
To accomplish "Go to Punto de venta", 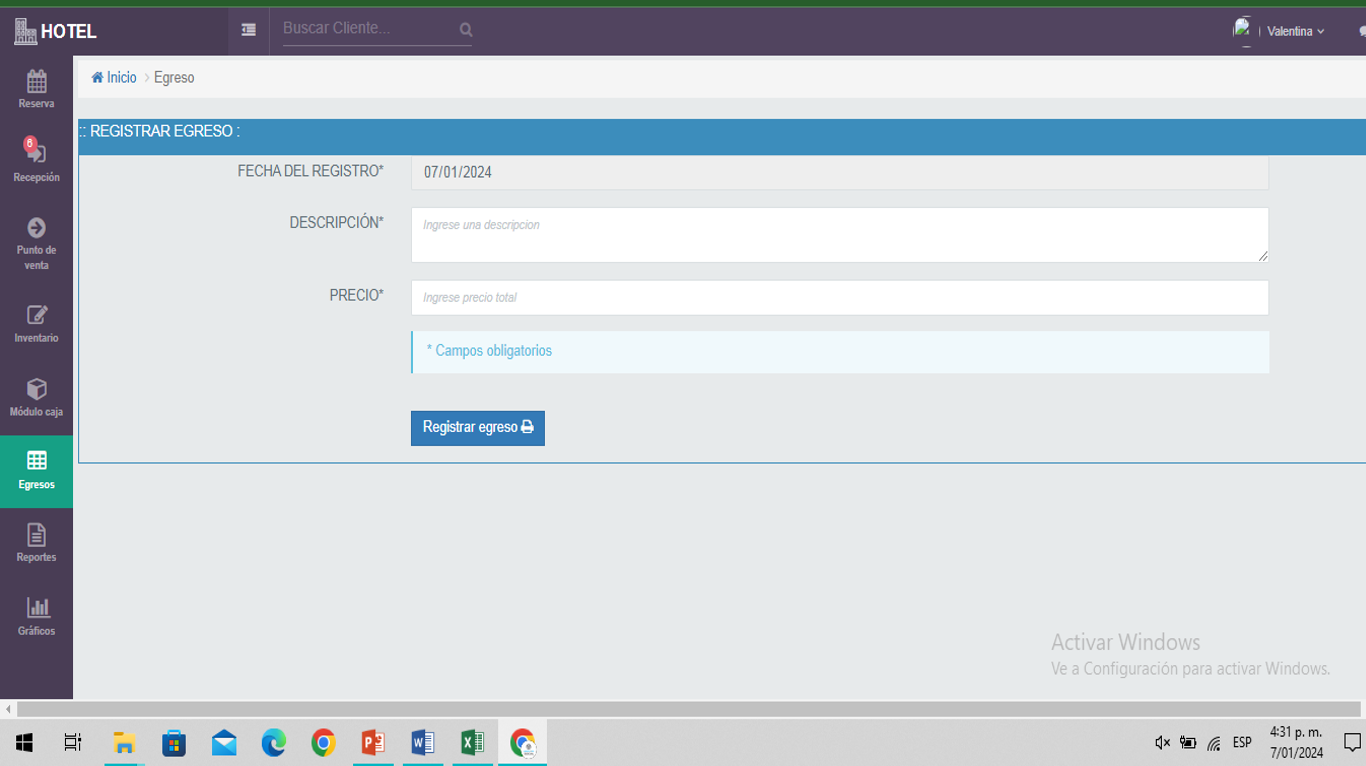I will [x=36, y=243].
